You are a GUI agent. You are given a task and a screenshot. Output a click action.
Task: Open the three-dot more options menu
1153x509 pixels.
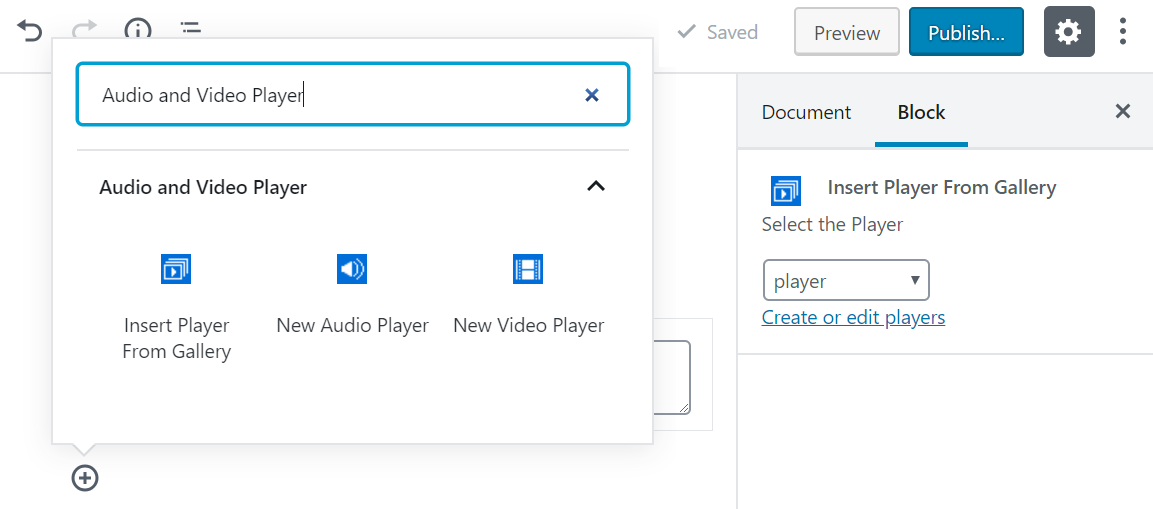[1122, 32]
